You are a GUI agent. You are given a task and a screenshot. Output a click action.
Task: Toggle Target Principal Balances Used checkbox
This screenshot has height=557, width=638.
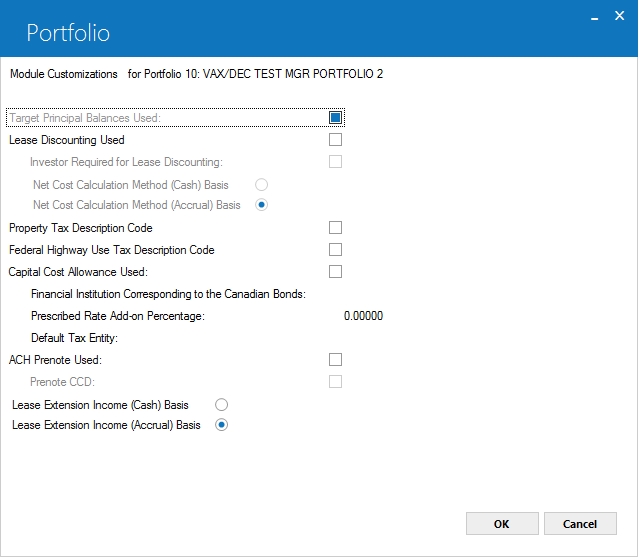[335, 118]
